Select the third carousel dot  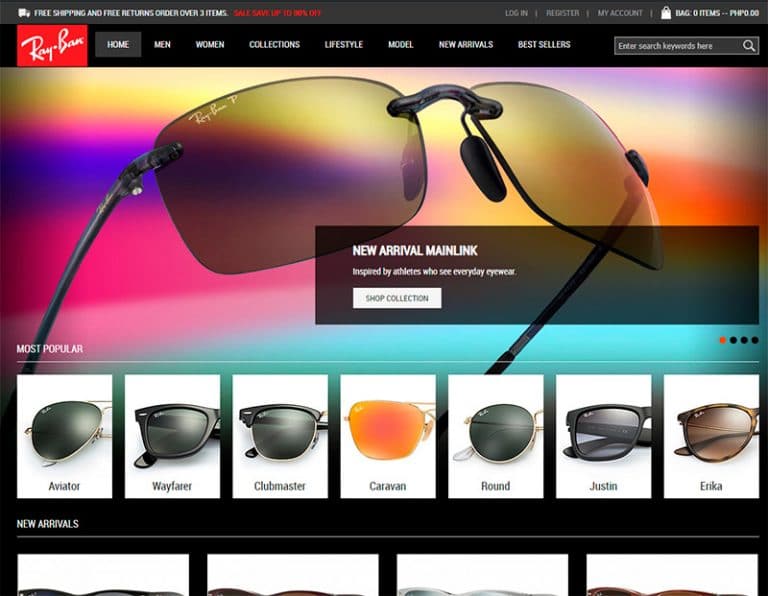pyautogui.click(x=744, y=340)
